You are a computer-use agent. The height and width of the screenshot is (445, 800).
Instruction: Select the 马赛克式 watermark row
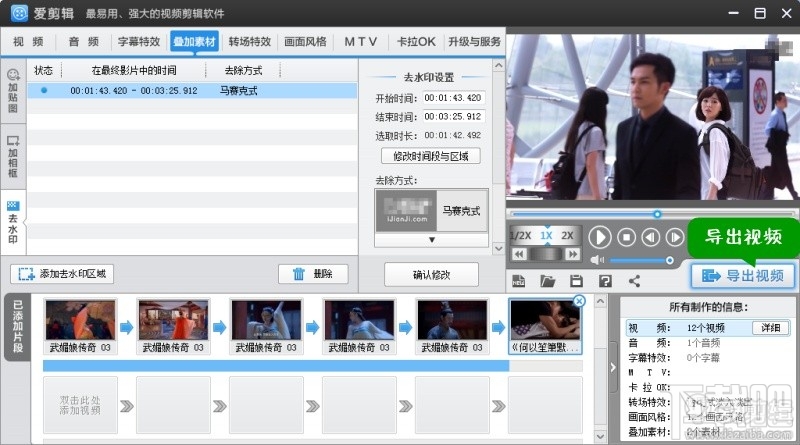pos(192,91)
